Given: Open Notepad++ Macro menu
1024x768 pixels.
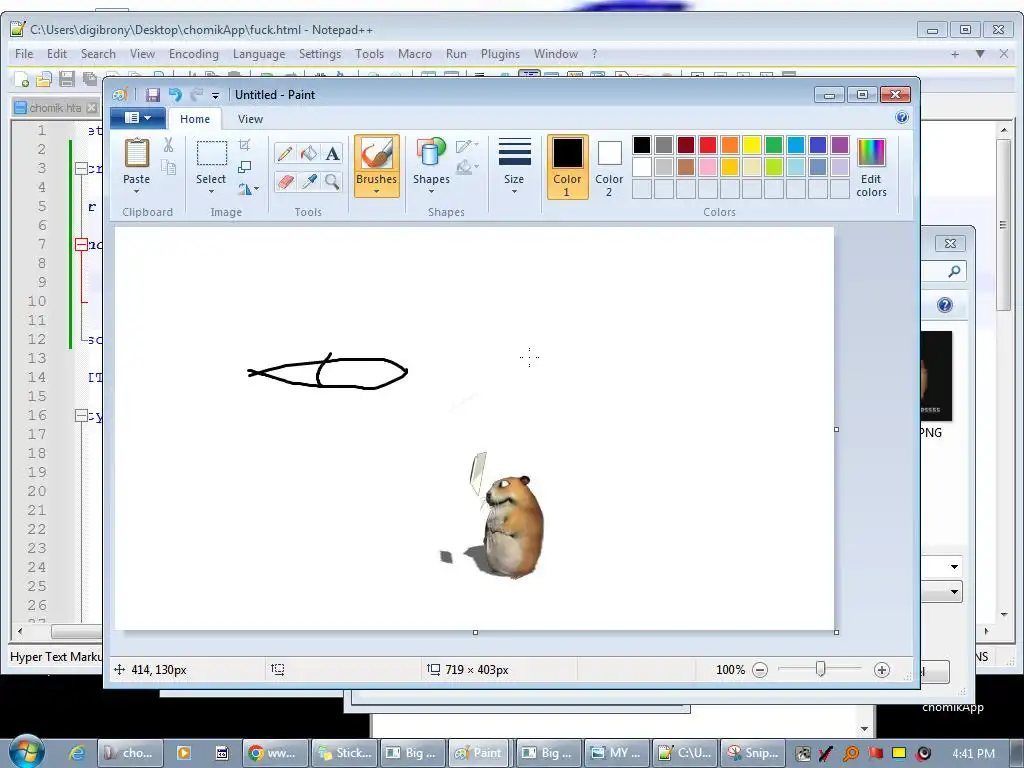Looking at the screenshot, I should click(x=415, y=54).
